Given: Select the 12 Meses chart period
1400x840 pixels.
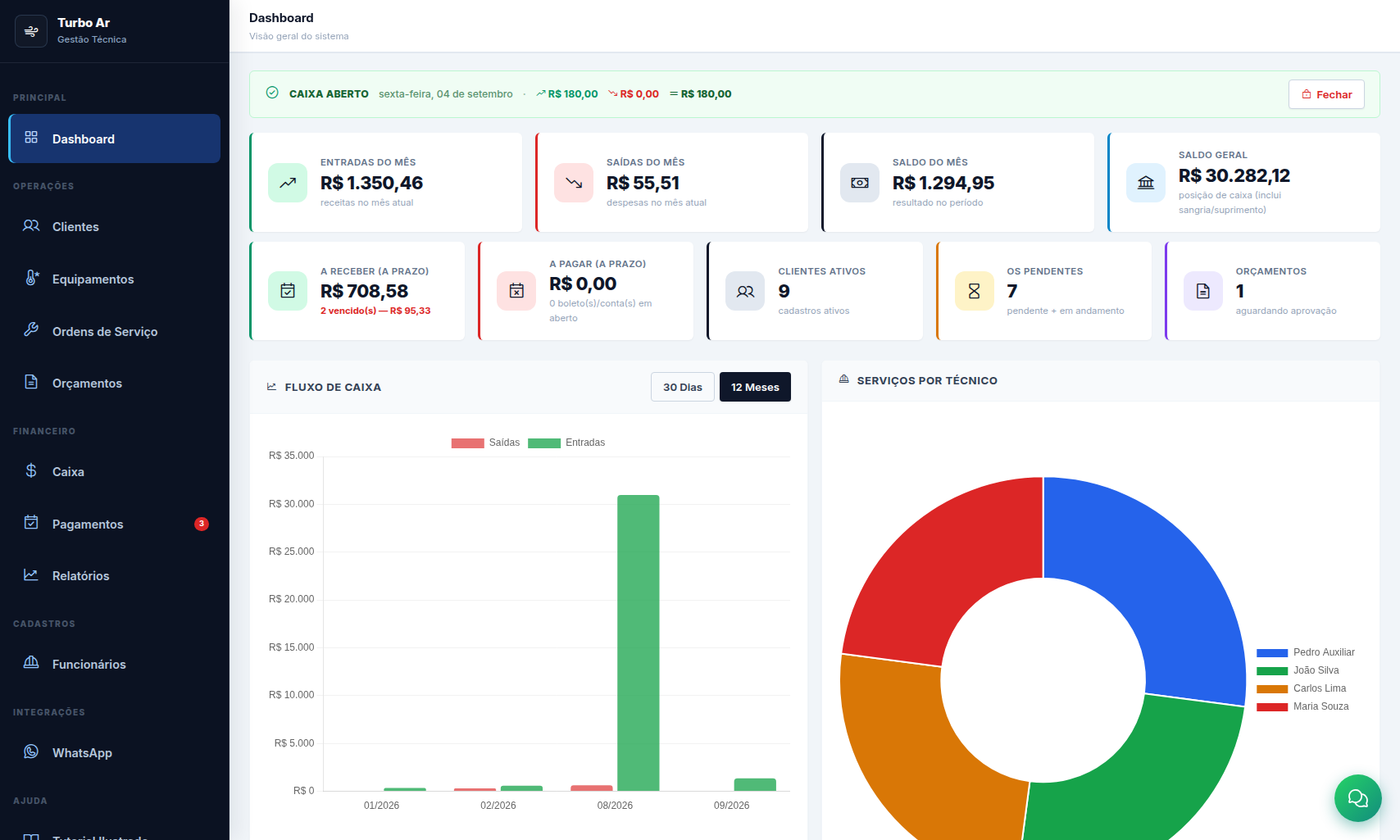Looking at the screenshot, I should click(x=755, y=387).
